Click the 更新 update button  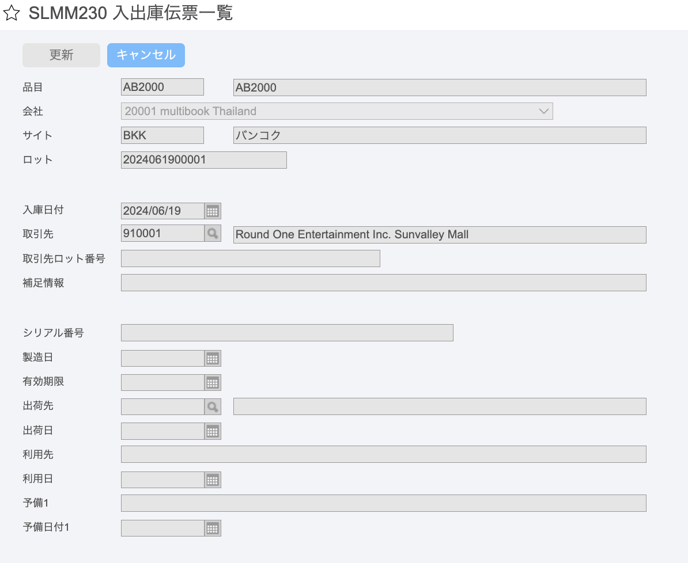point(61,55)
